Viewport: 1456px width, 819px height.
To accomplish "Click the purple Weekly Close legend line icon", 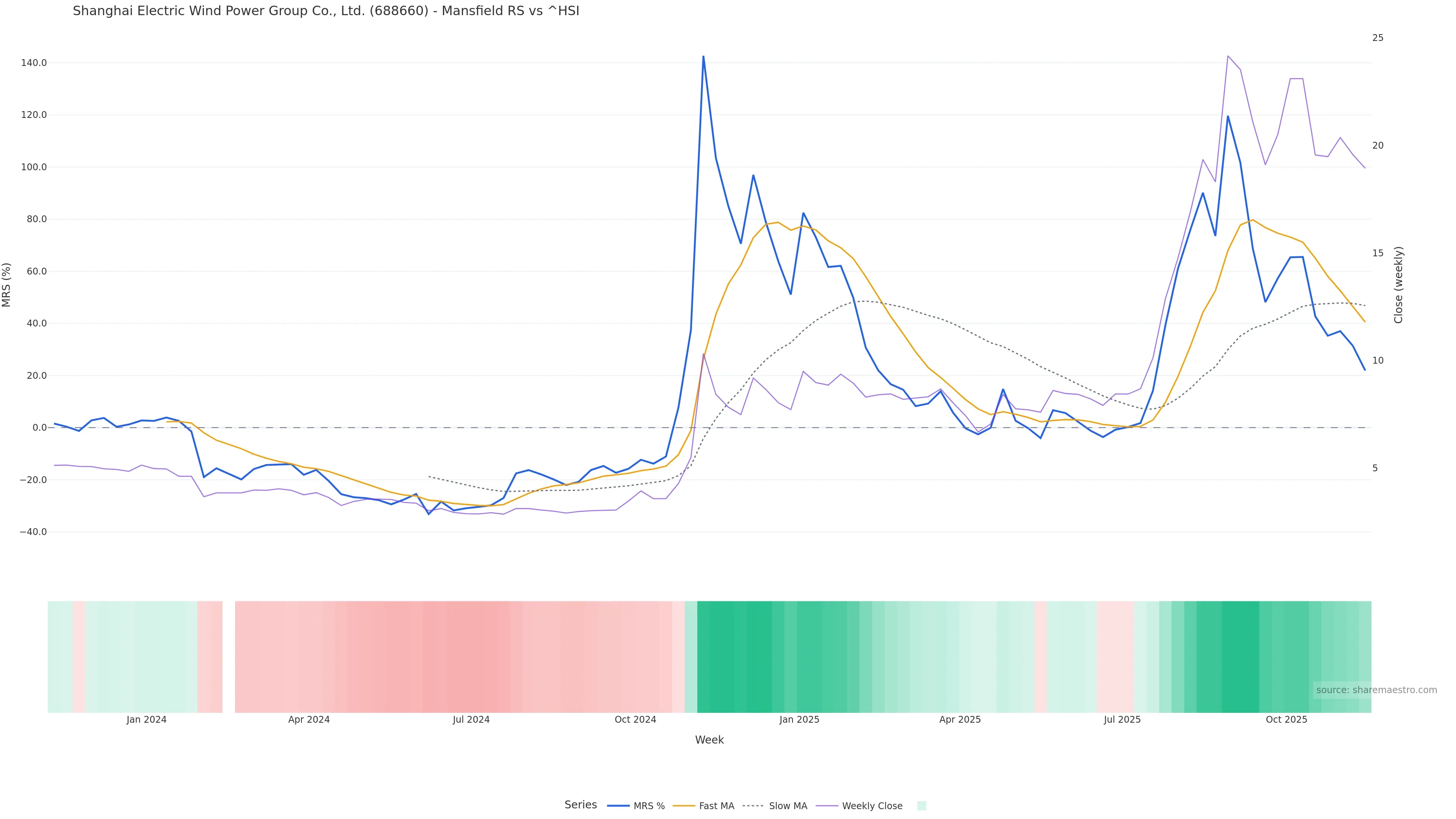I will 827,806.
